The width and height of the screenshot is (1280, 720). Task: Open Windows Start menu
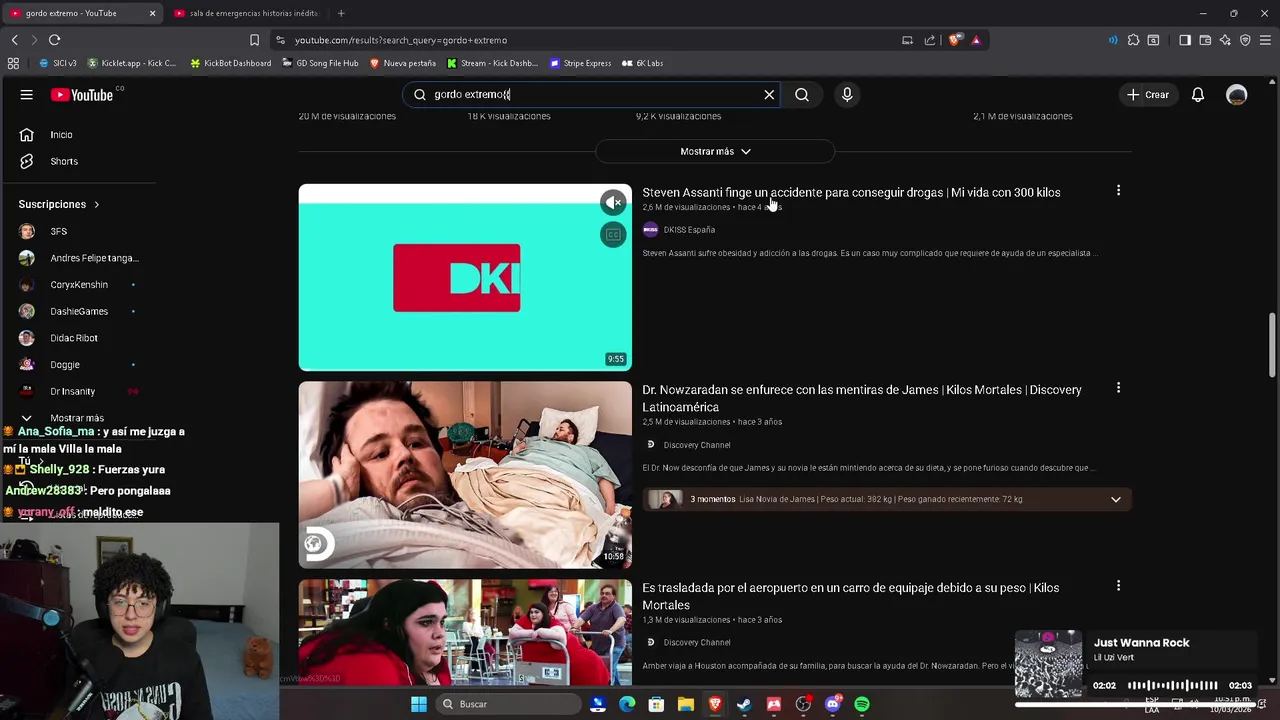pos(419,704)
